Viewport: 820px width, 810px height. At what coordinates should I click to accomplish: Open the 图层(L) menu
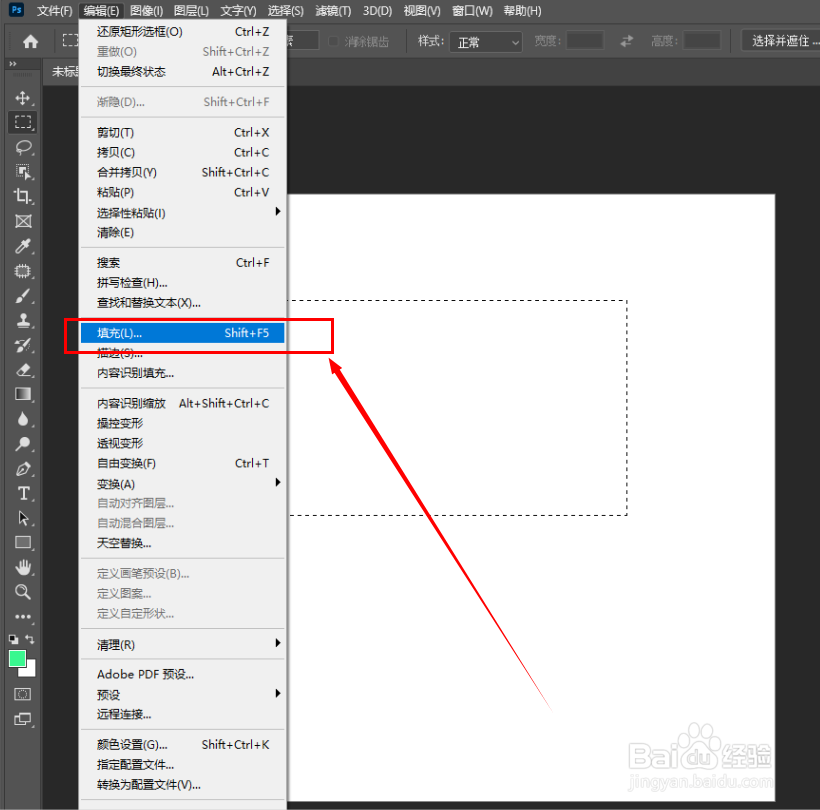[x=191, y=10]
